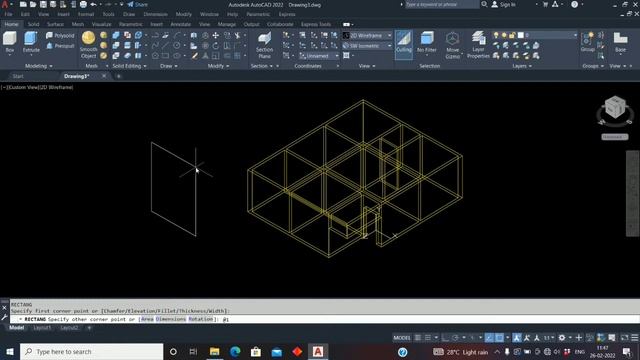The height and width of the screenshot is (360, 640).
Task: Select the Box solid tool
Action: pos(9,42)
